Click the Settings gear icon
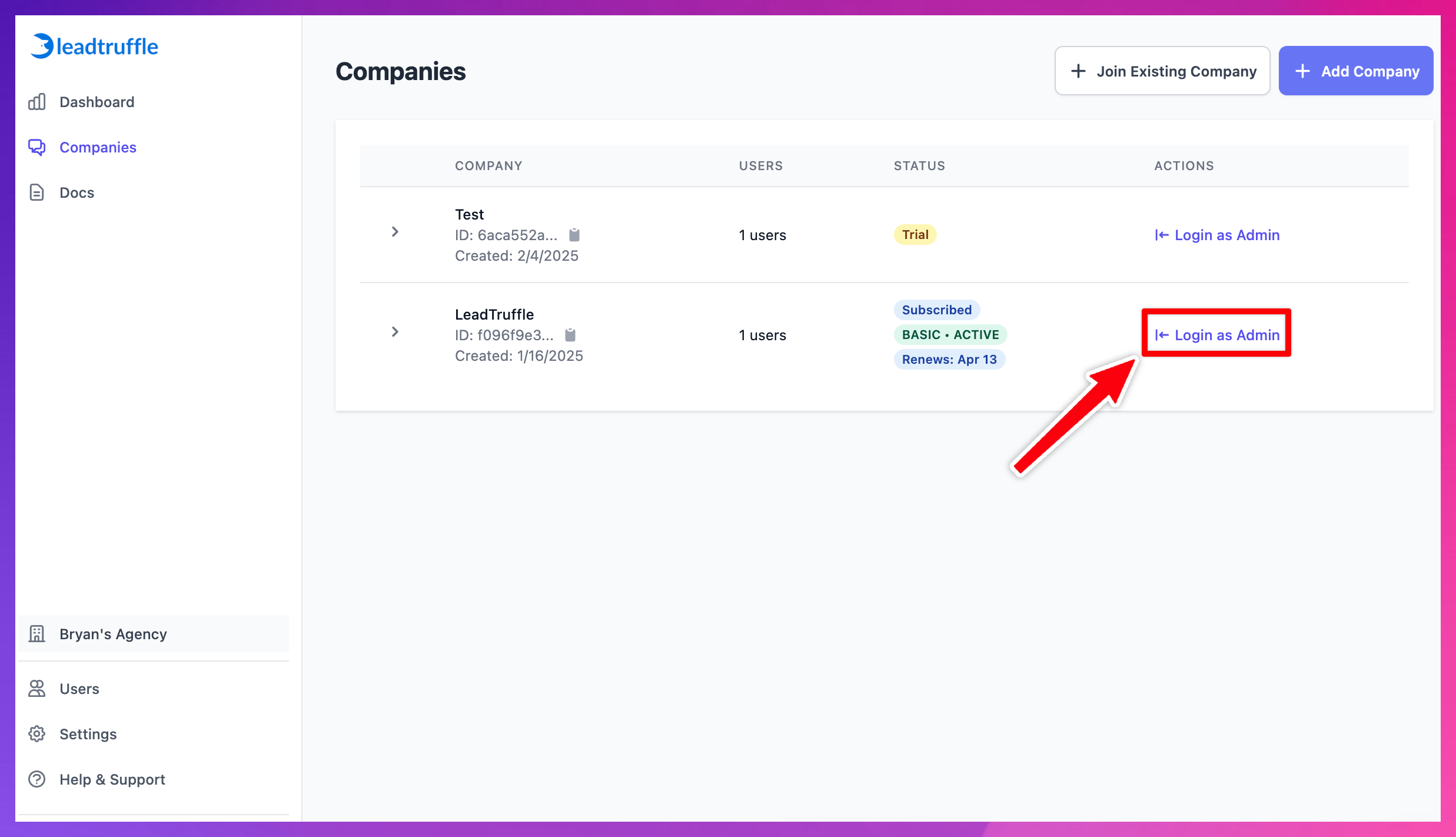 click(36, 734)
